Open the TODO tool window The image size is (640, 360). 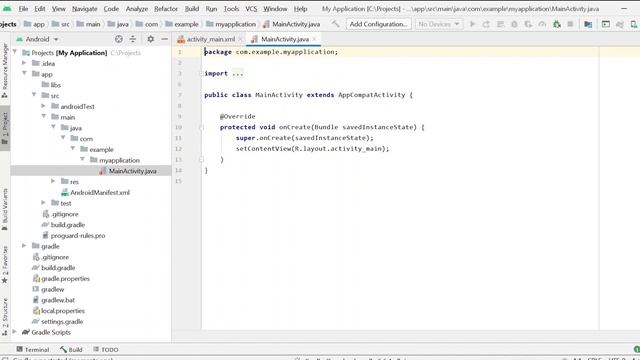coord(106,349)
